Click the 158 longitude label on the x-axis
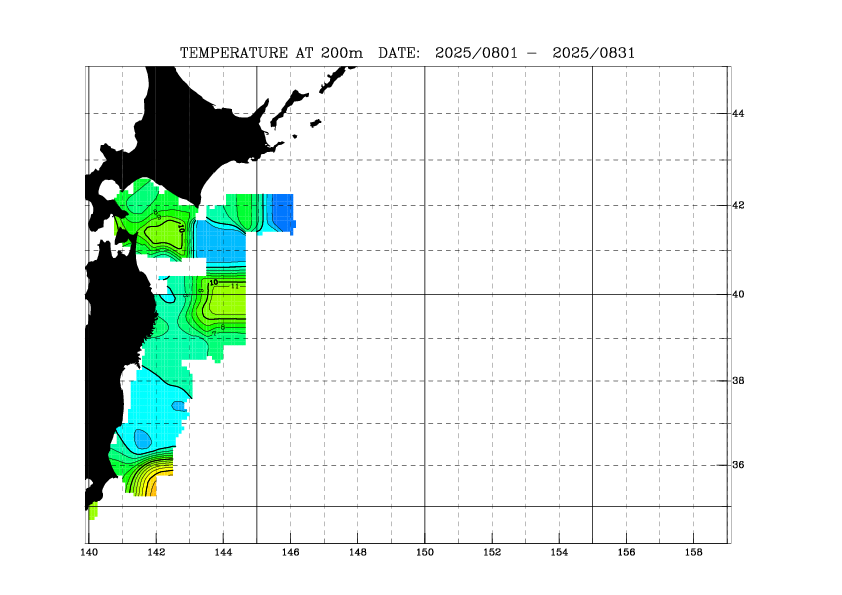This screenshot has width=842, height=595. (x=693, y=552)
